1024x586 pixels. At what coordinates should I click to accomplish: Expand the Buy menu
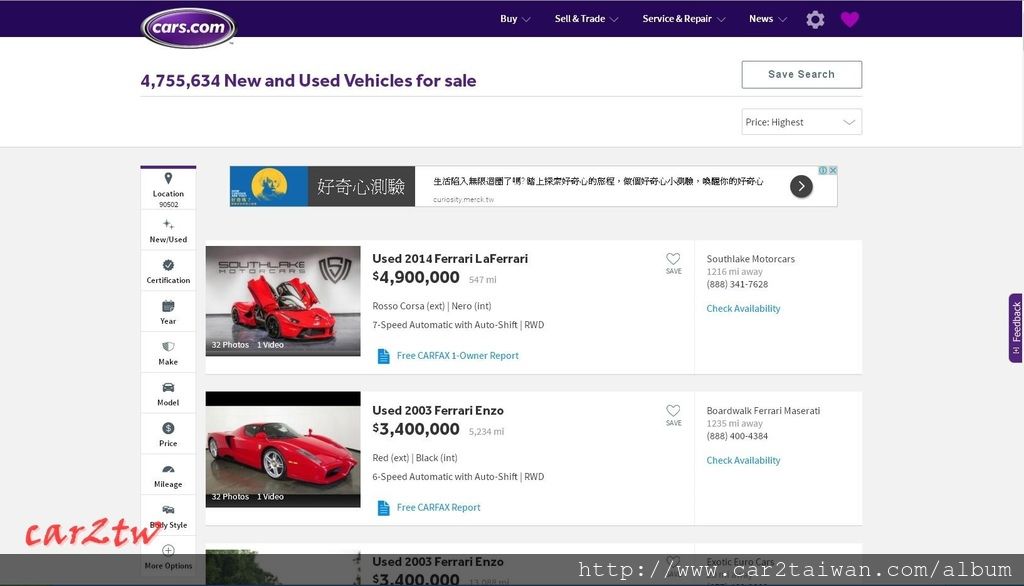(x=515, y=19)
